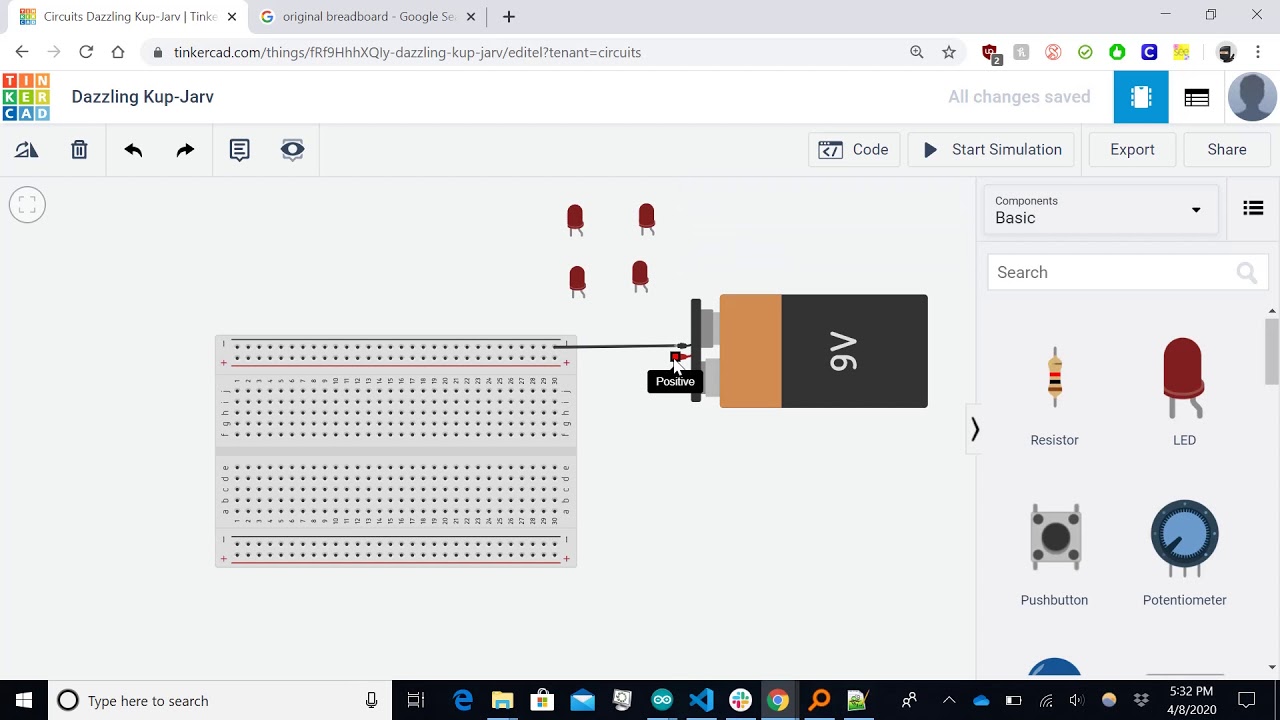Delete selected component with trash icon
Viewport: 1280px width, 720px height.
click(x=79, y=150)
